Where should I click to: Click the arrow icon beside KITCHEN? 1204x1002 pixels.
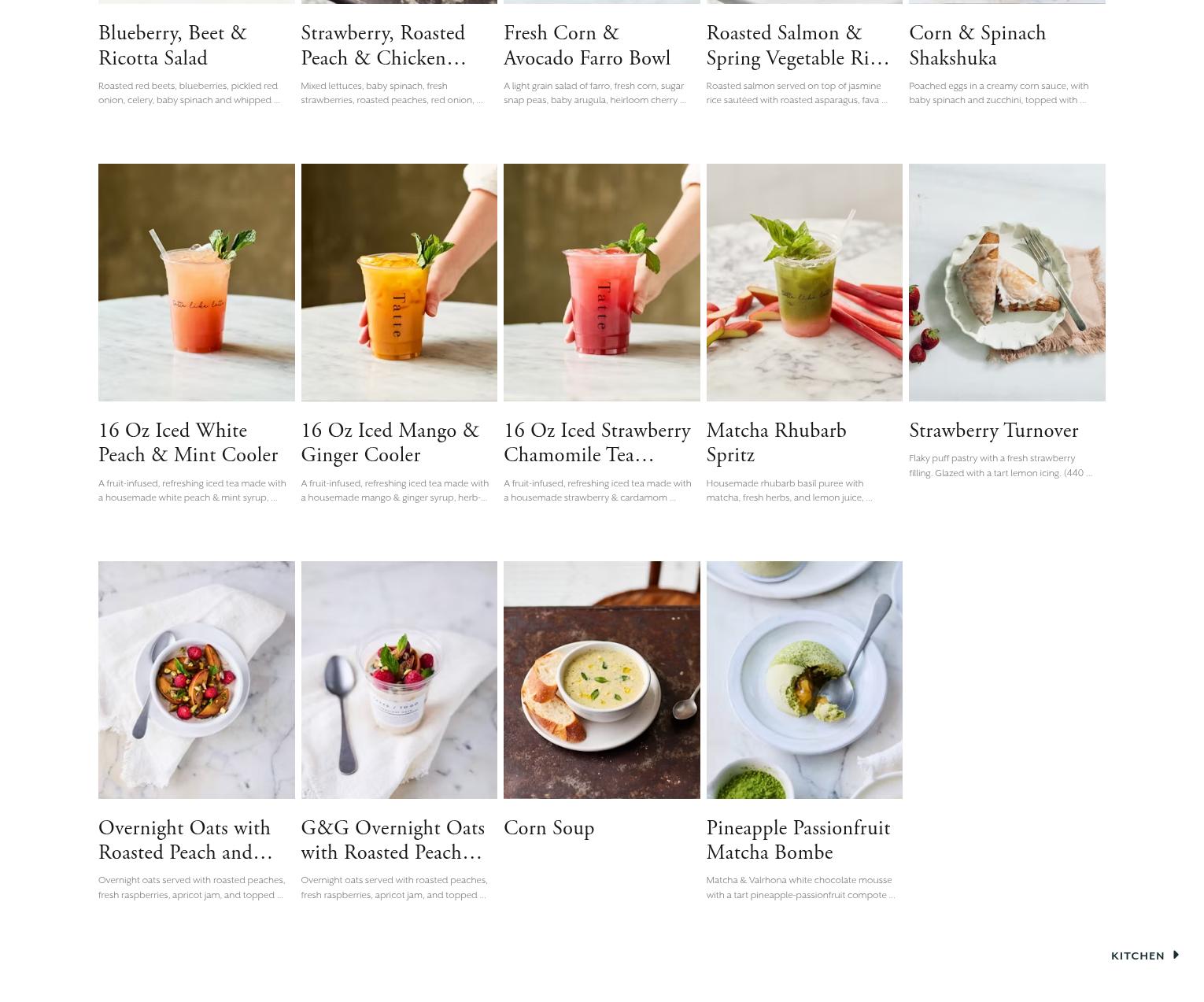click(x=1176, y=955)
